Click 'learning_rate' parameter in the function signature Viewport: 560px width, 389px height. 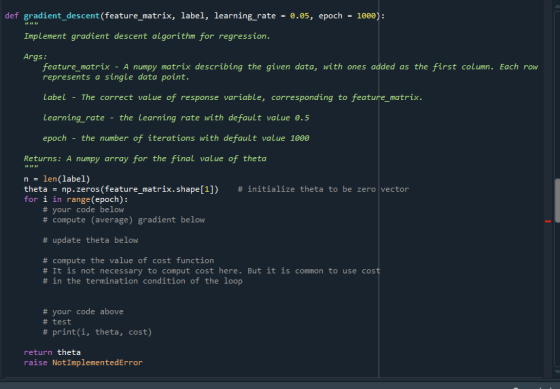[x=245, y=16]
